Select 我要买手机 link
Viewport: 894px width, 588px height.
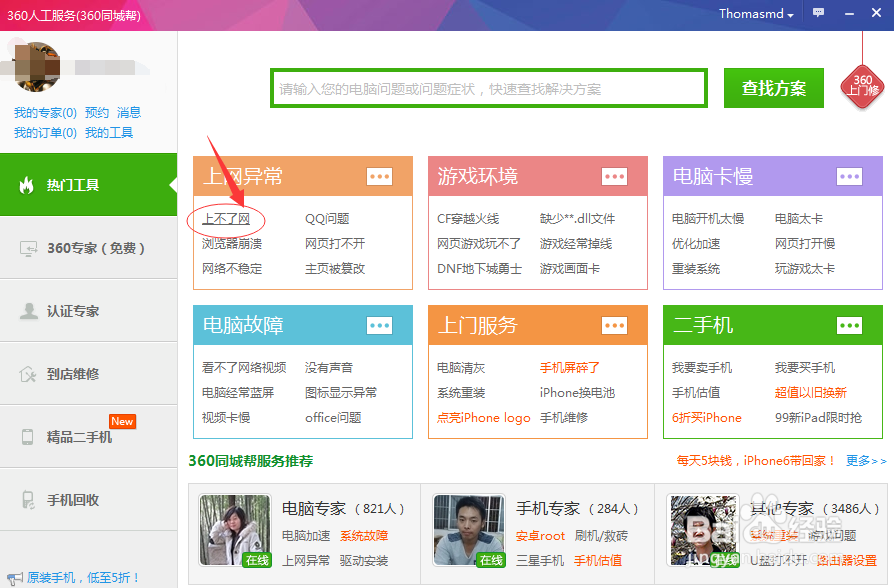pos(805,368)
